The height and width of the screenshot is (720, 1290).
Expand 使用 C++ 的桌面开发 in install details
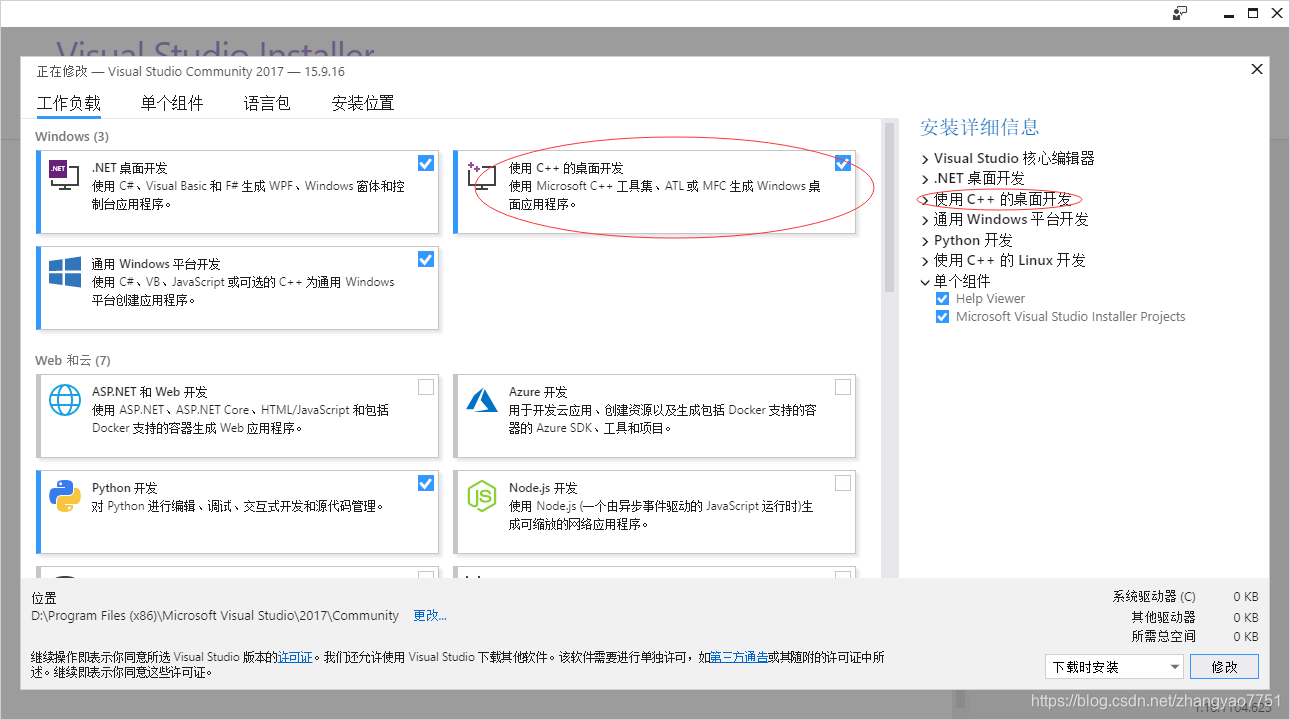925,200
